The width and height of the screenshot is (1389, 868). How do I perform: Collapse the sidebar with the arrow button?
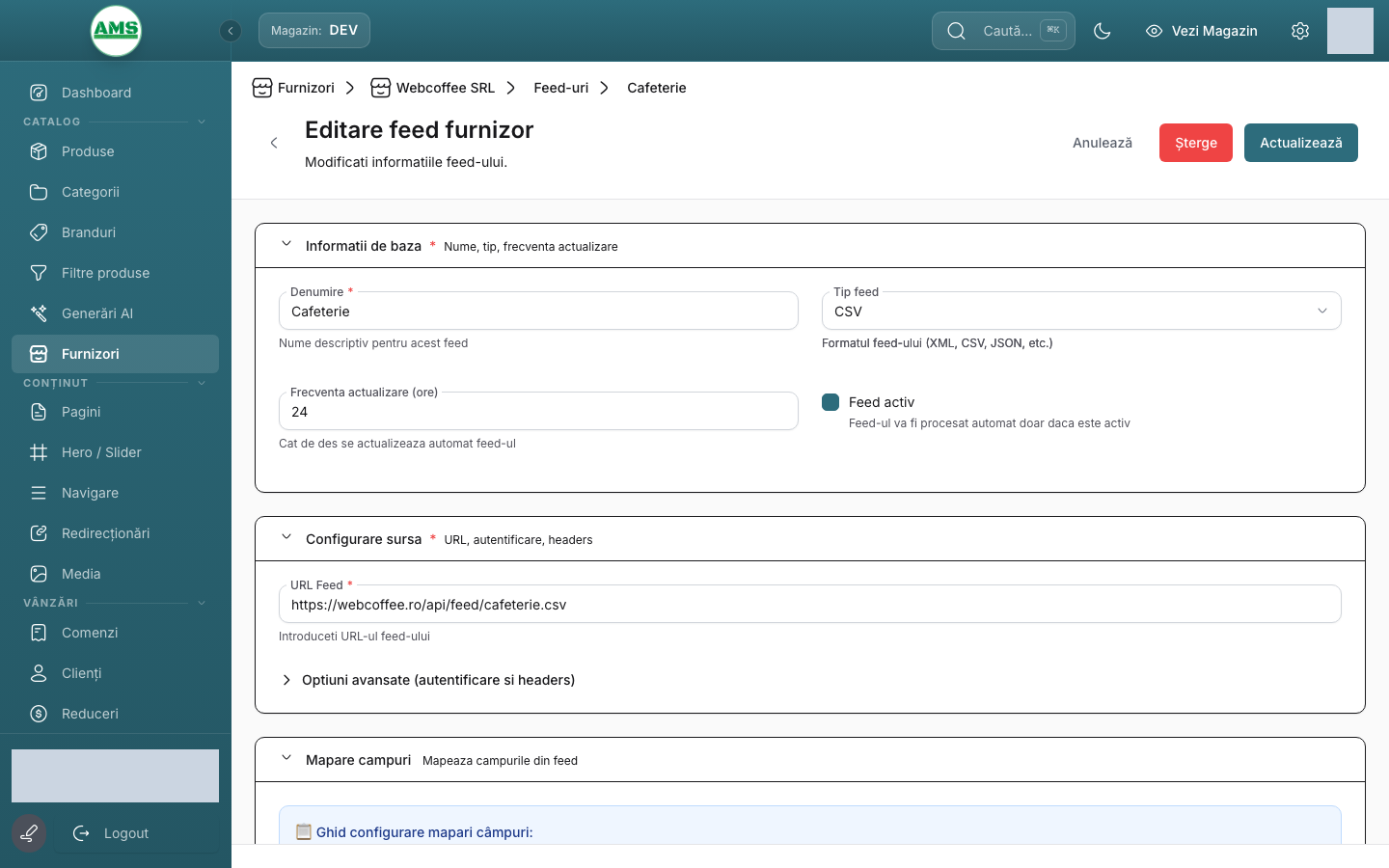(230, 31)
